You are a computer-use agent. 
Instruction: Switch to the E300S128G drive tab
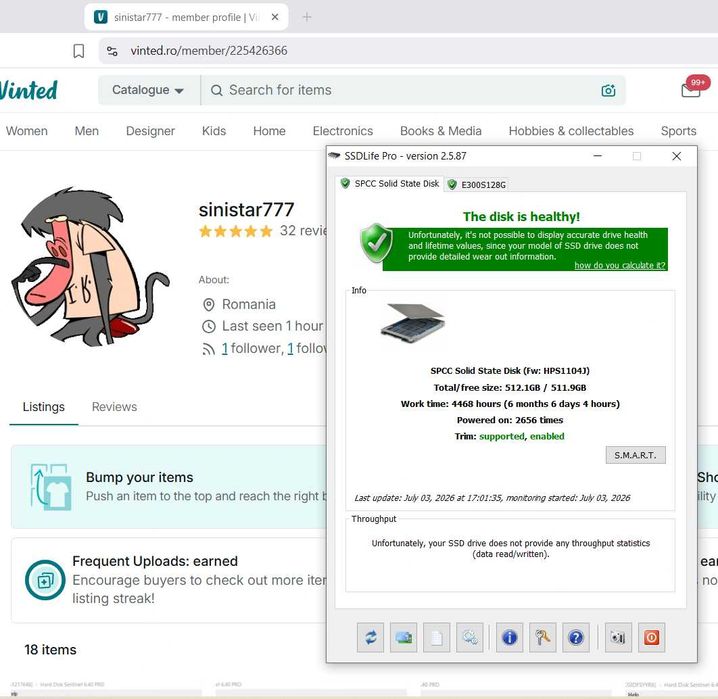click(x=477, y=185)
